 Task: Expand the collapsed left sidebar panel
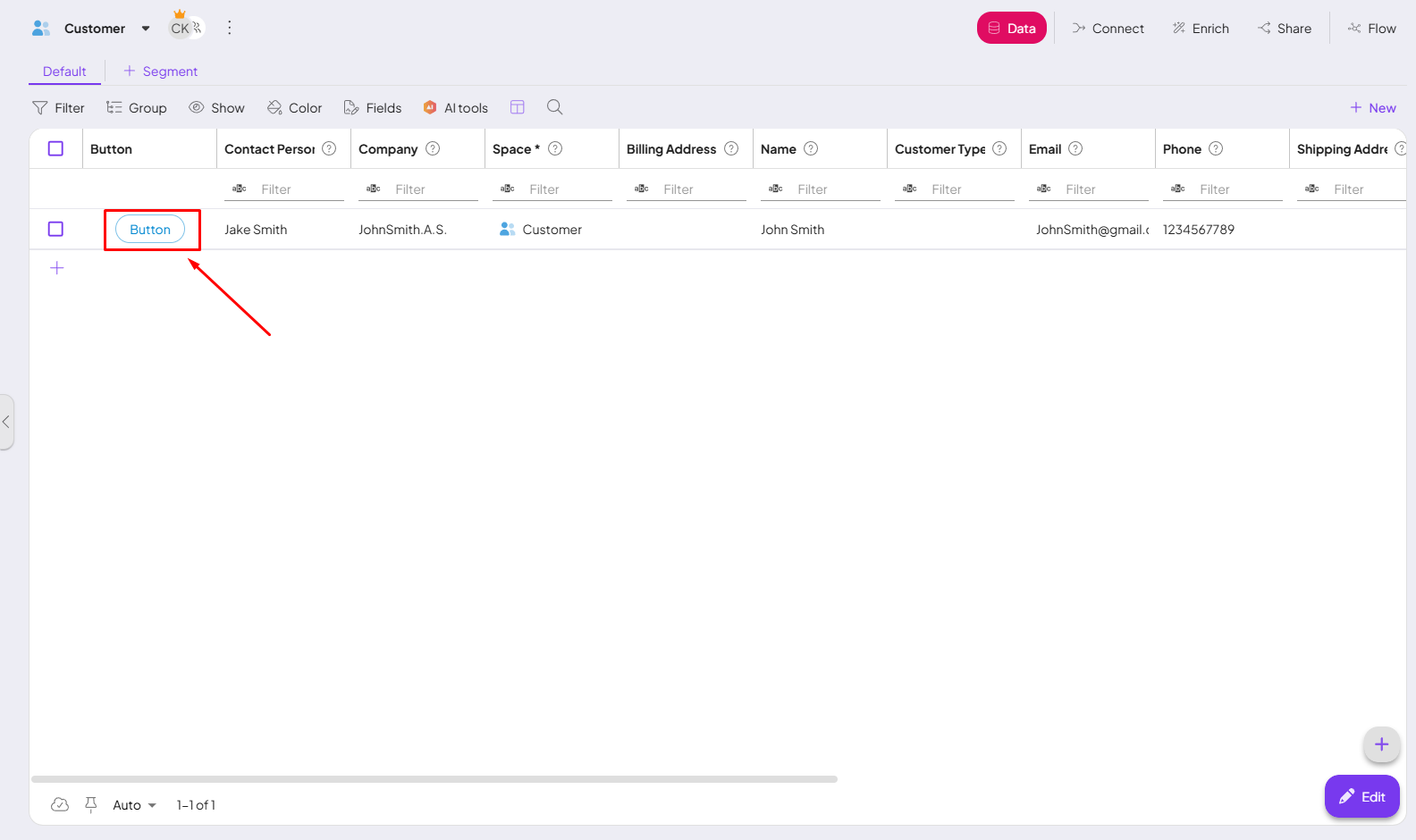(x=6, y=422)
